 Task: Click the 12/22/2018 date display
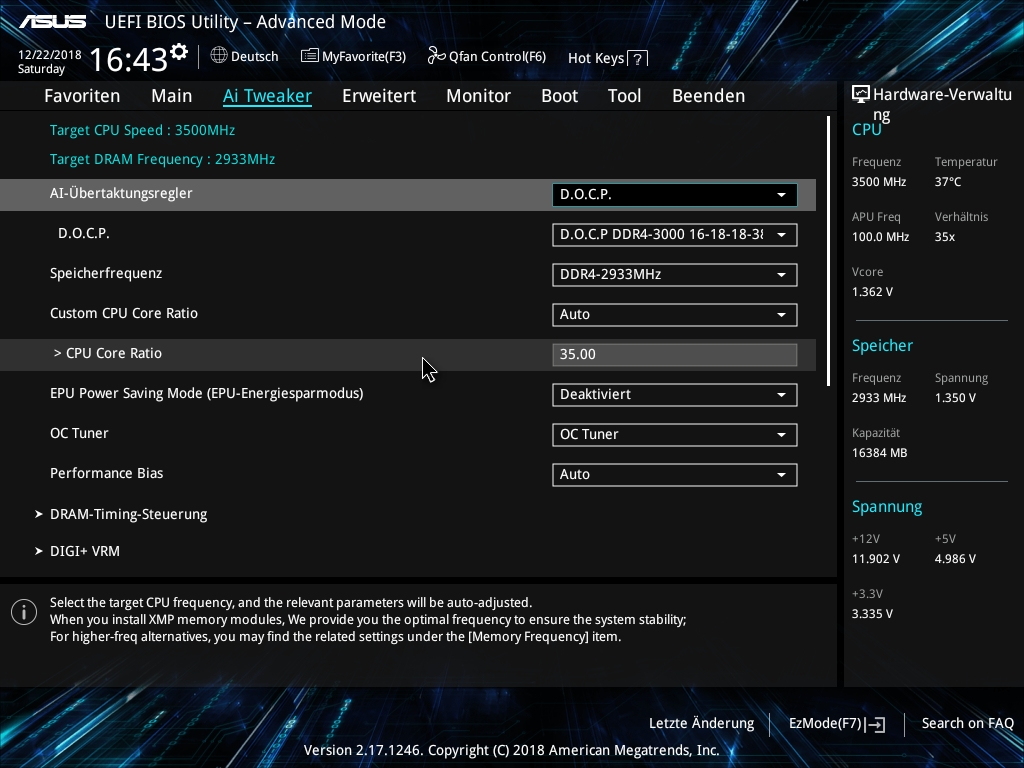[50, 55]
